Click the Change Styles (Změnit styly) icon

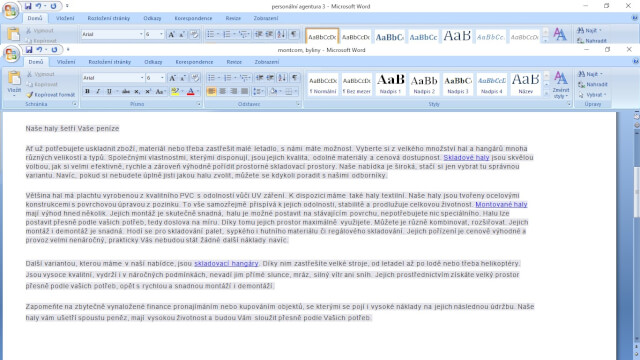(560, 85)
